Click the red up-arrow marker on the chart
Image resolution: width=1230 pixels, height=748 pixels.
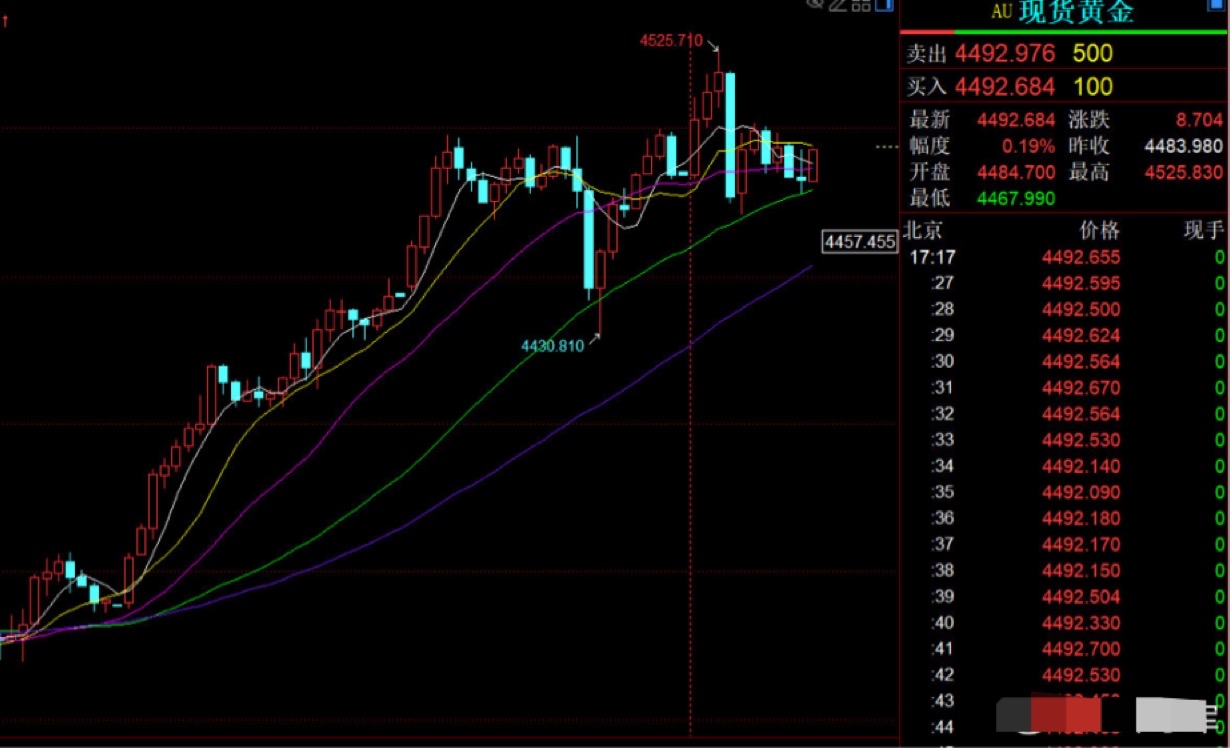(x=5, y=20)
